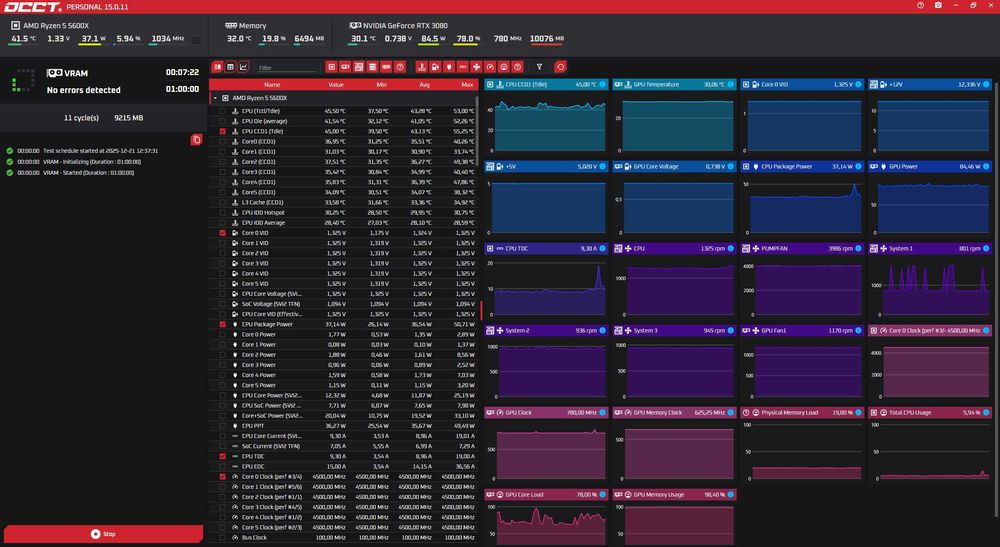Viewport: 1000px width, 547px height.
Task: Select the CPU EDC row
Action: (x=343, y=467)
